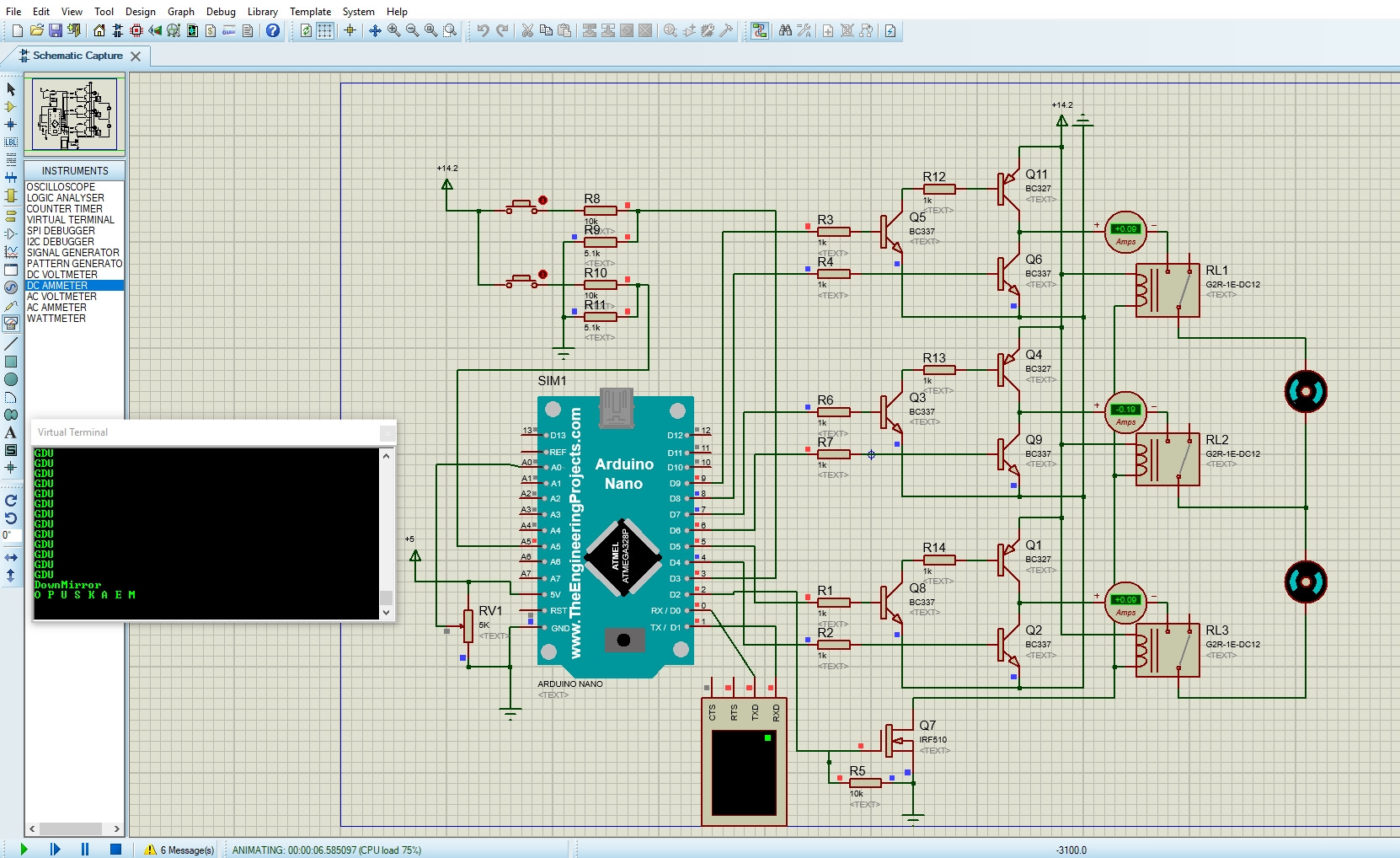Click the Paste clipboard icon

pos(564,30)
